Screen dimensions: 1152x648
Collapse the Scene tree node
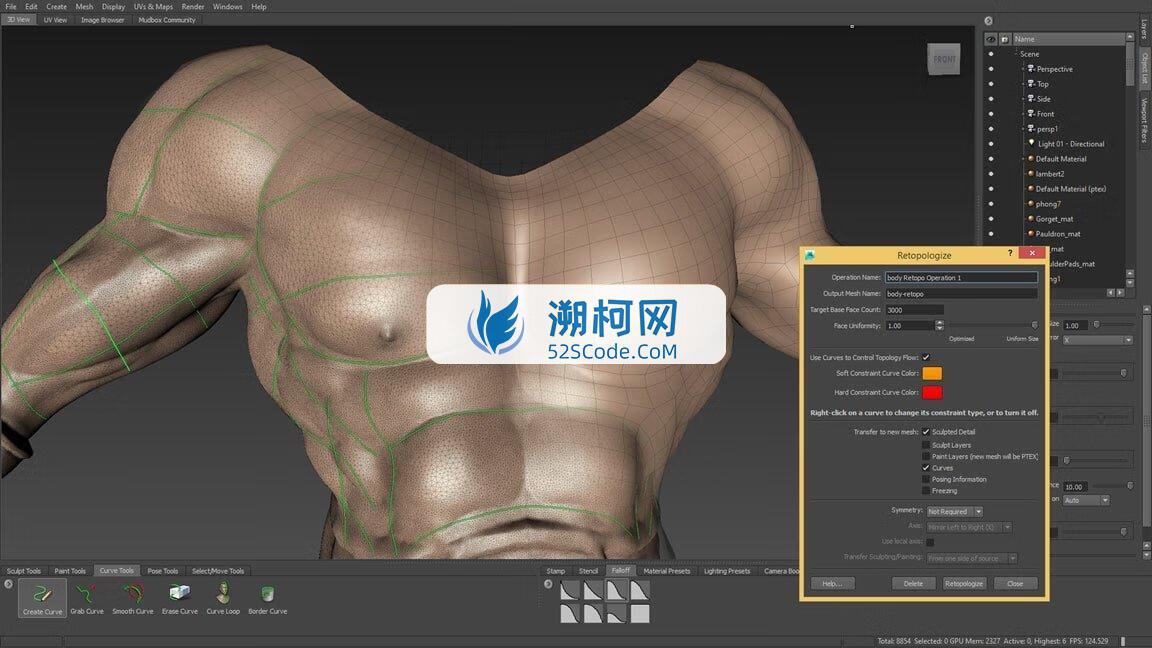coord(1015,54)
